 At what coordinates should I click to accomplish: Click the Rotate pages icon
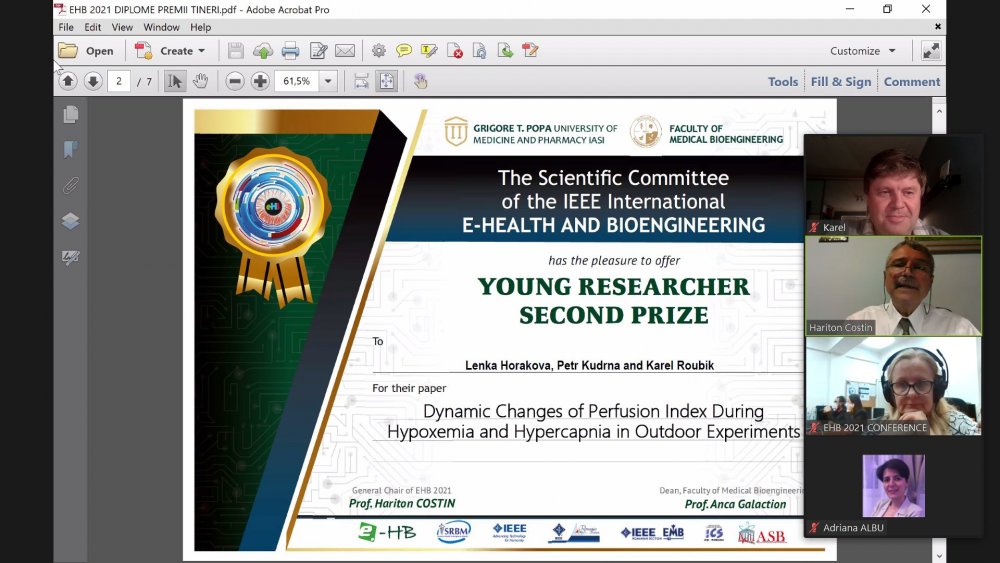(480, 50)
